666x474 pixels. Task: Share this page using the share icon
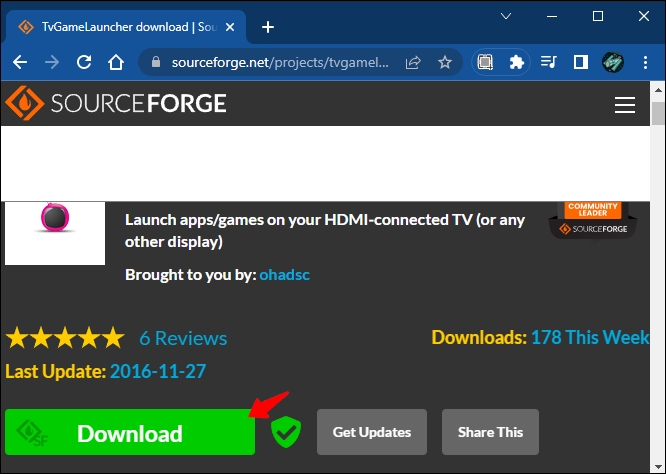413,62
